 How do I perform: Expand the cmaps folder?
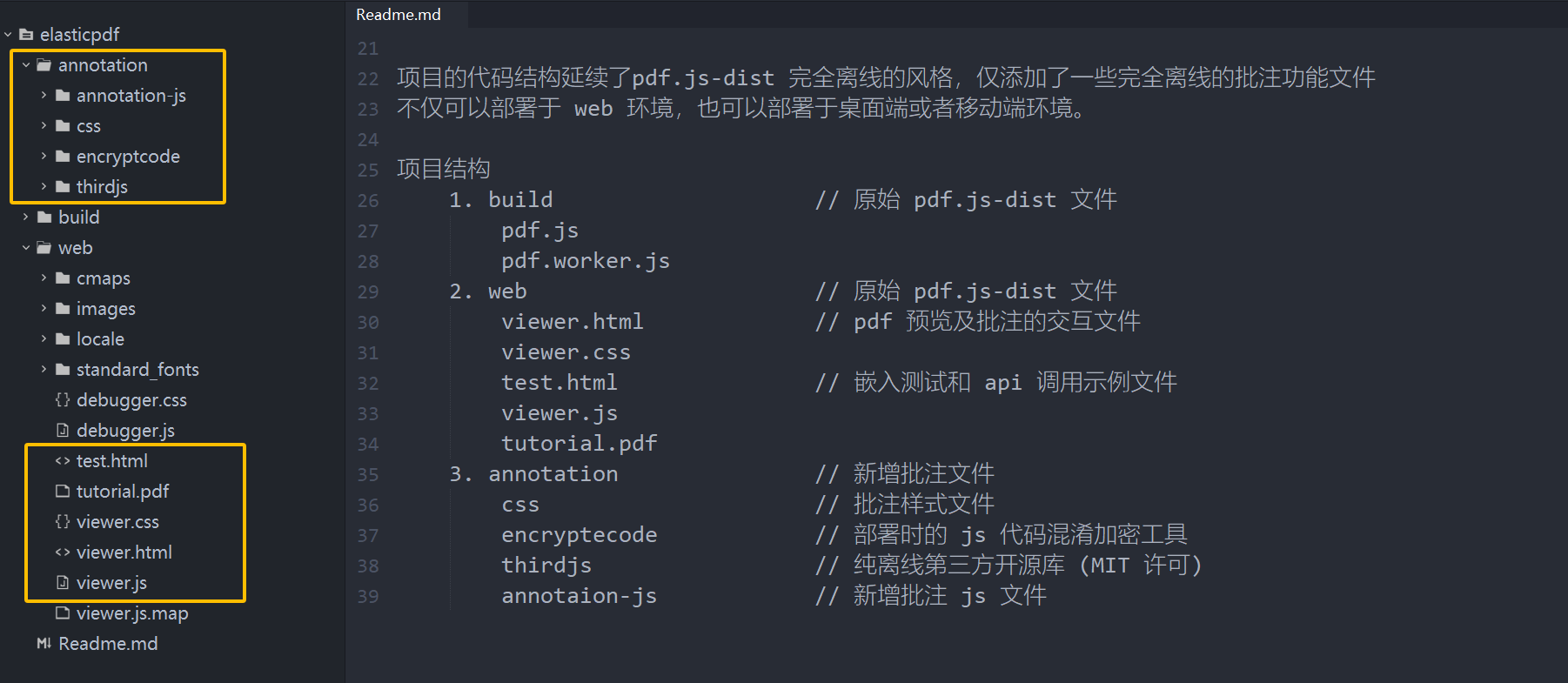coord(44,278)
